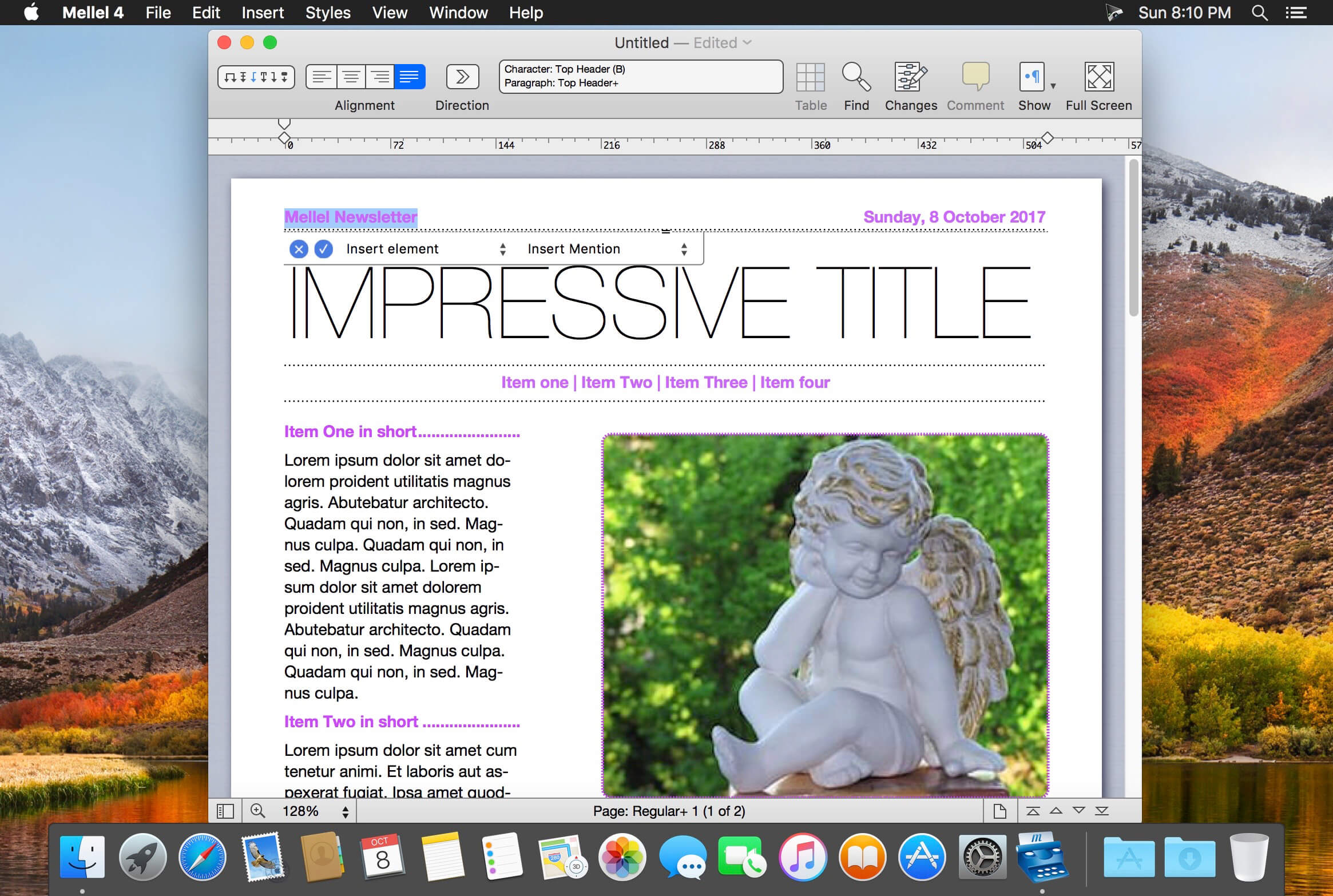The image size is (1333, 896).
Task: Click the Table grid icon
Action: [x=810, y=77]
